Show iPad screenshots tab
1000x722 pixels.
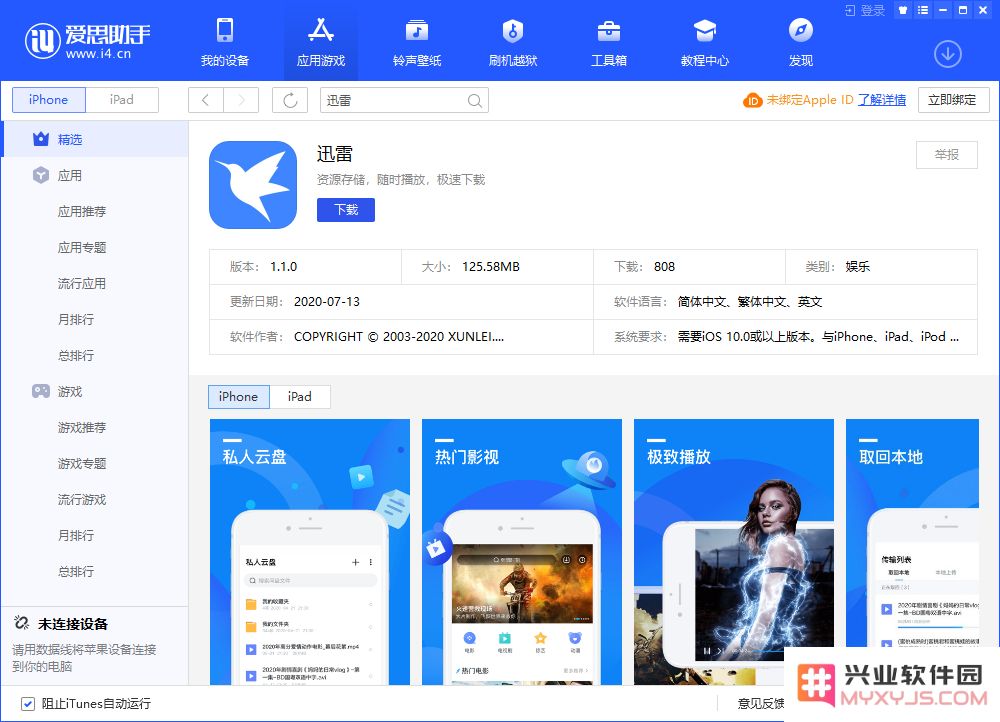(300, 397)
